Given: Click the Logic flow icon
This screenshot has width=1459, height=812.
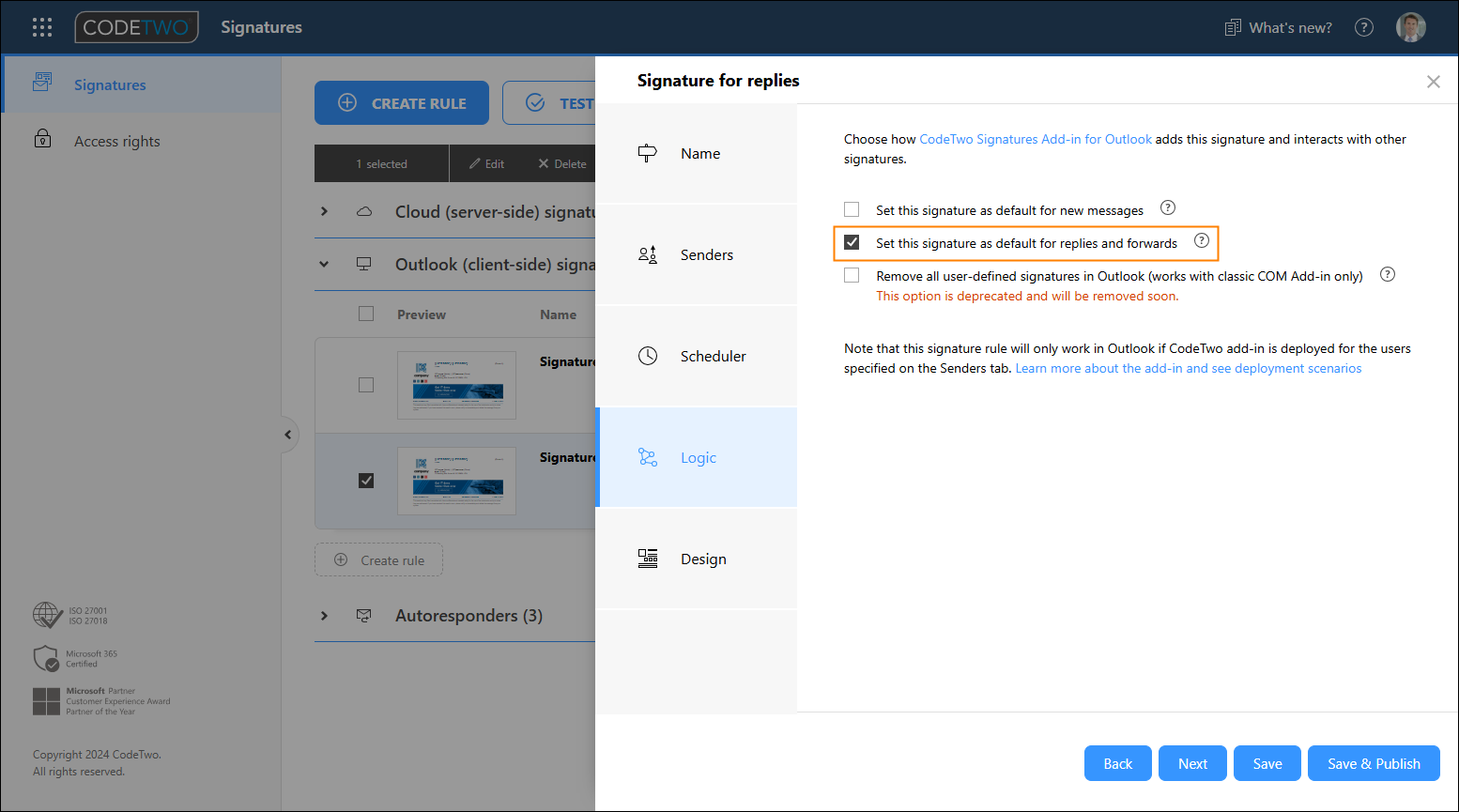Looking at the screenshot, I should [x=648, y=457].
